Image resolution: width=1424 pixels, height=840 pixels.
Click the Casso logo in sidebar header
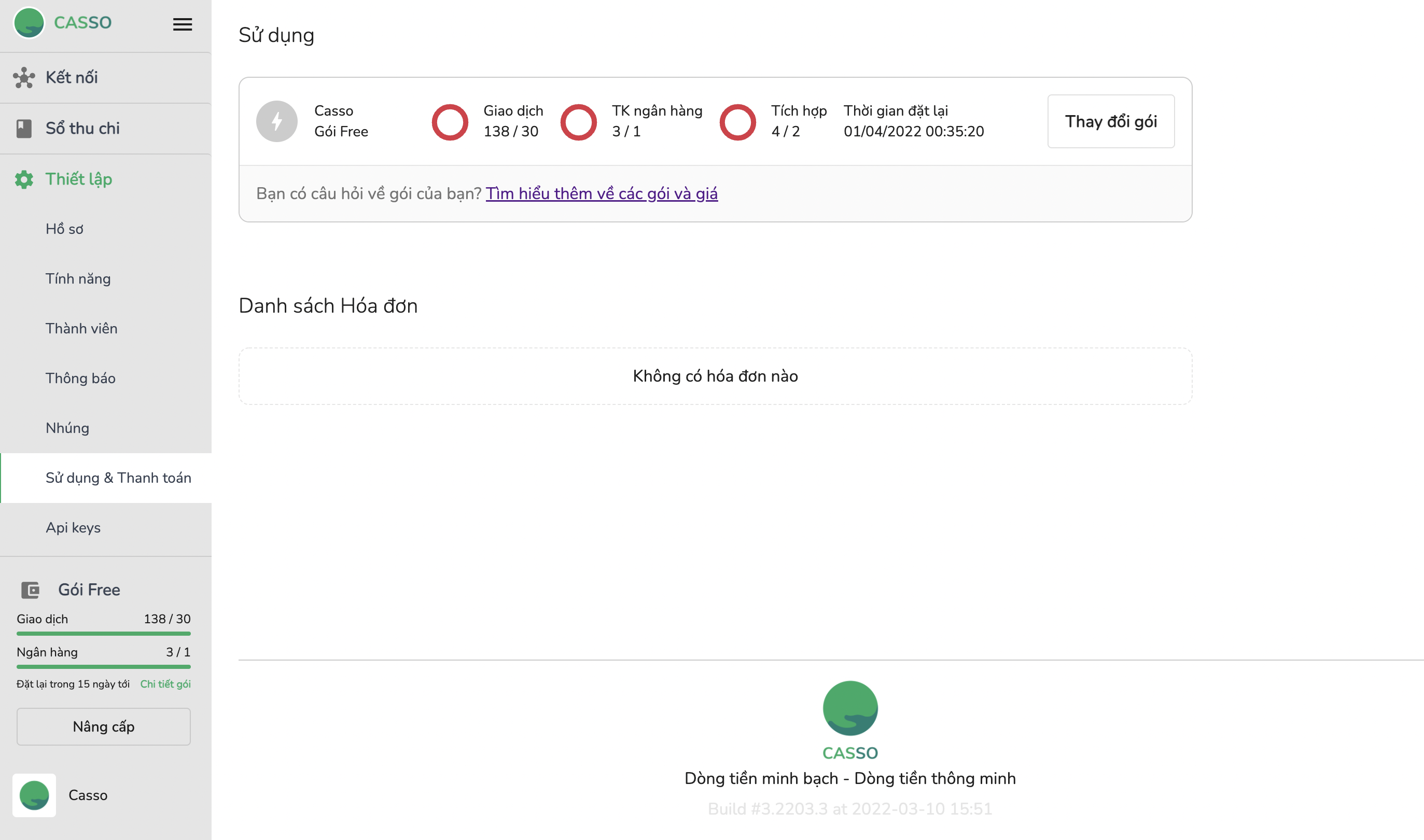[x=29, y=23]
